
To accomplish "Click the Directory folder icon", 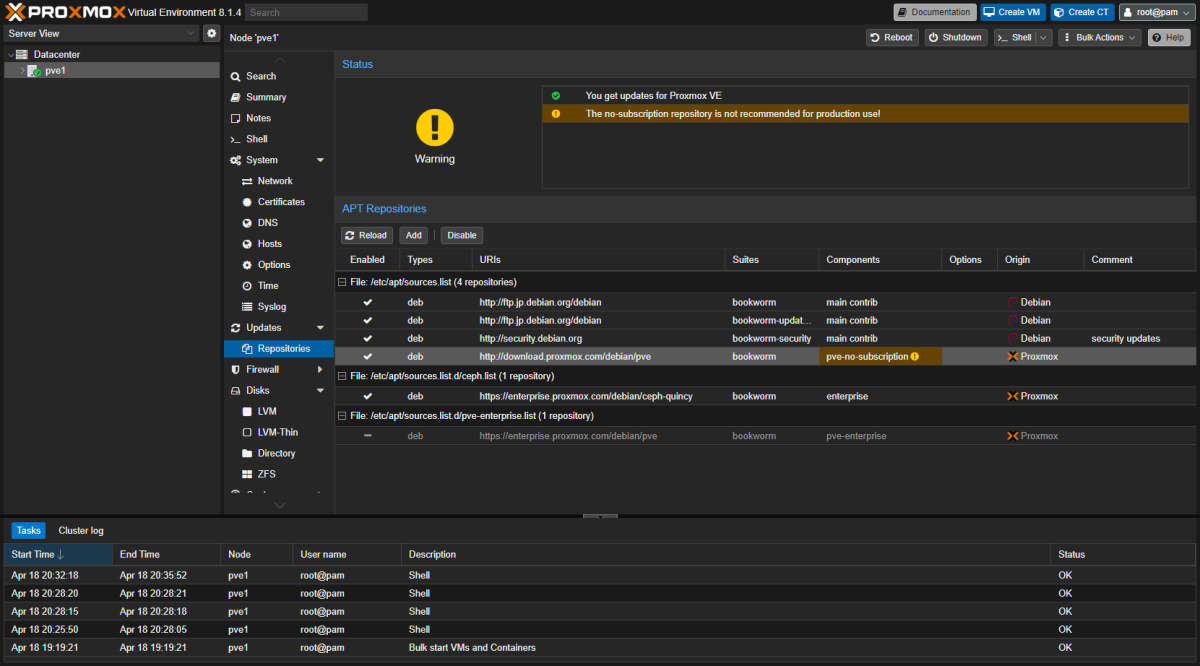I will pos(247,454).
